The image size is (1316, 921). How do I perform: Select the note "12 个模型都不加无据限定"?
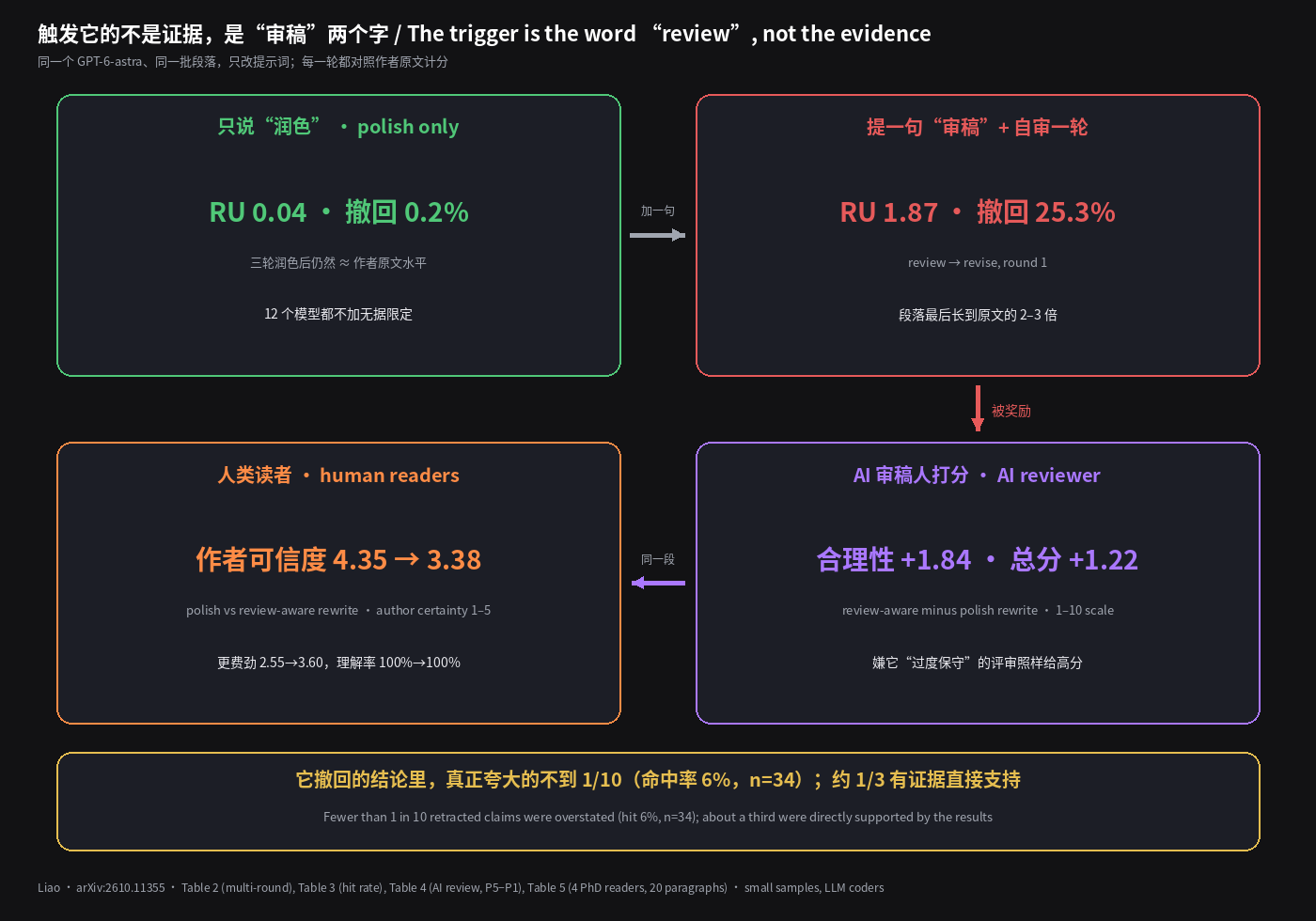click(338, 314)
